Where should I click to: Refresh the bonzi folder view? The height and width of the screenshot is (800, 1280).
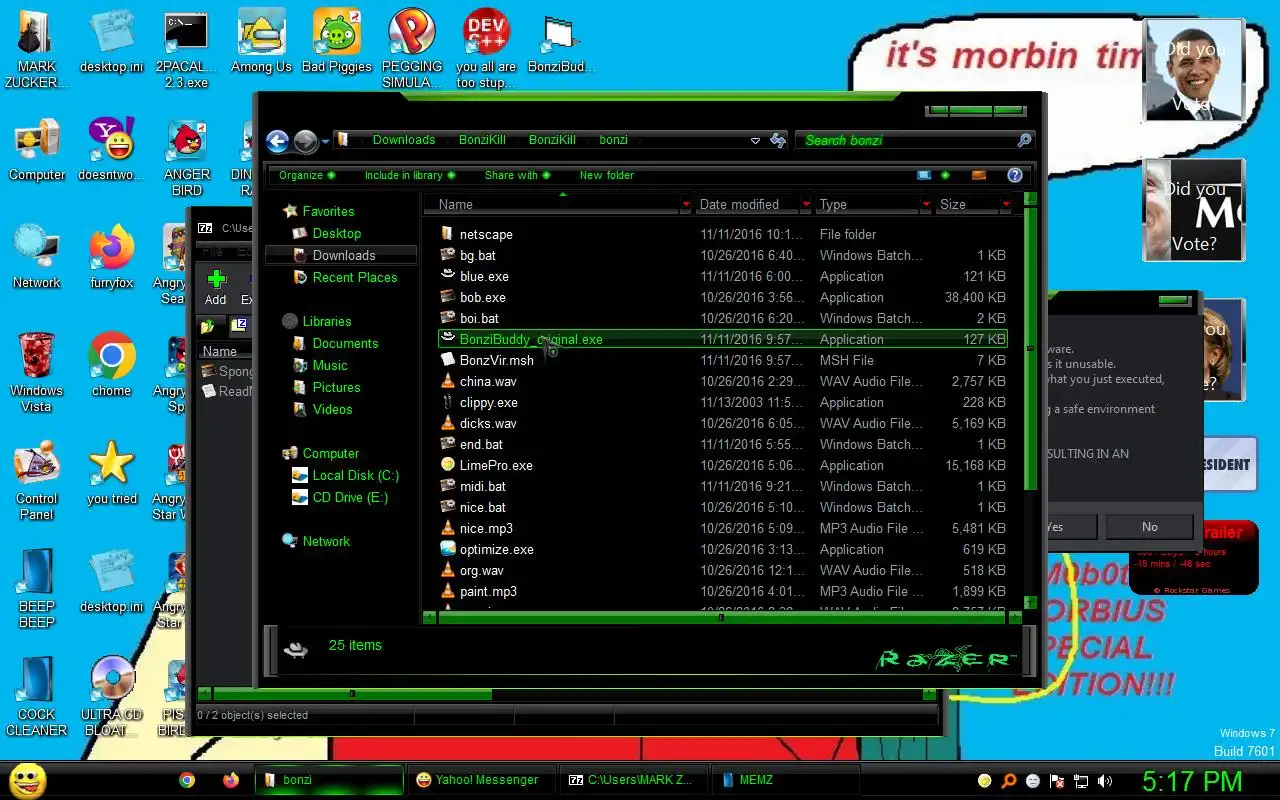[778, 141]
